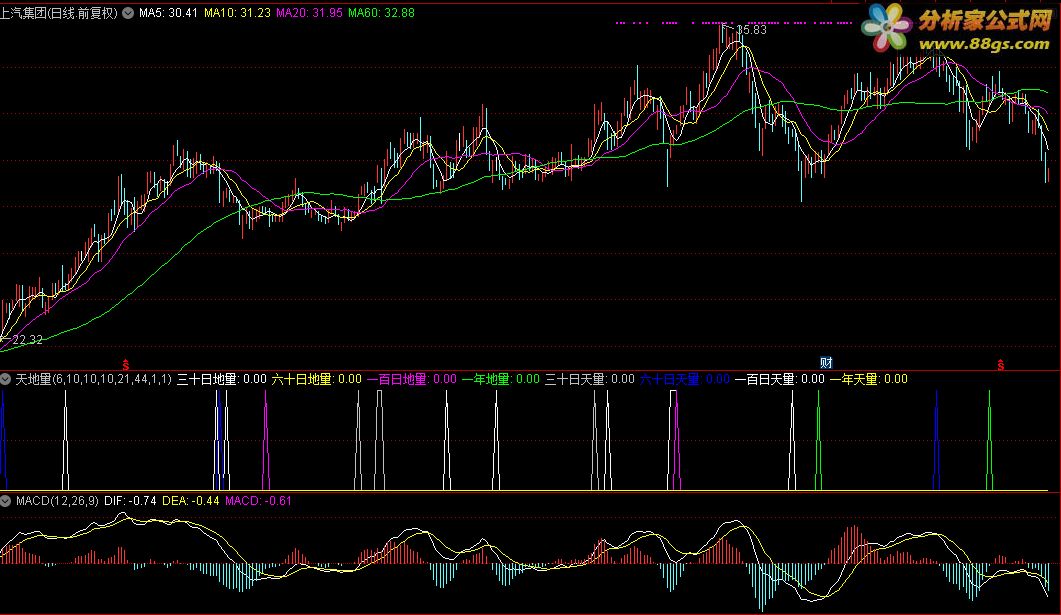Click the 六十日天量: 0.00 value

pos(685,380)
